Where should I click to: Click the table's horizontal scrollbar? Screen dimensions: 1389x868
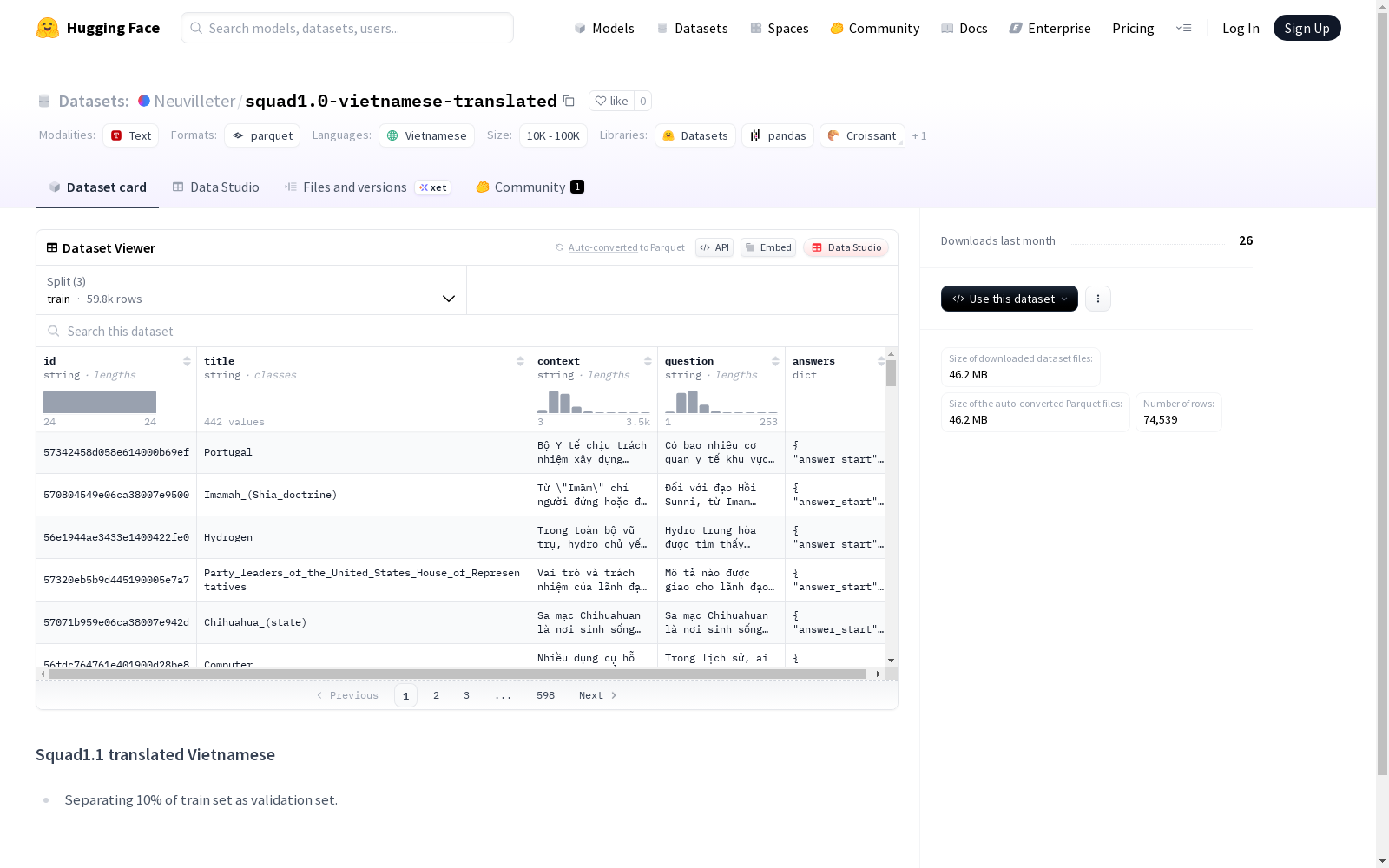(458, 674)
